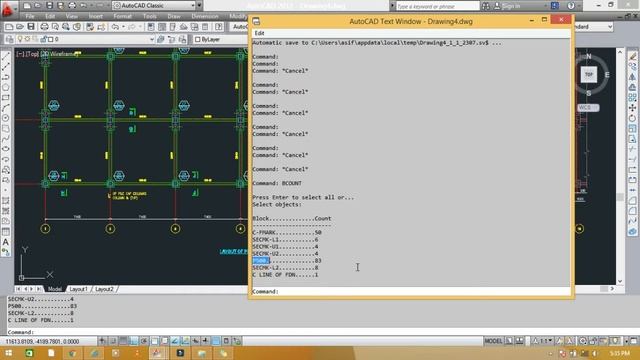Screen dimensions: 640x360
Task: Select the Rectangle draw tool
Action: coord(6,98)
